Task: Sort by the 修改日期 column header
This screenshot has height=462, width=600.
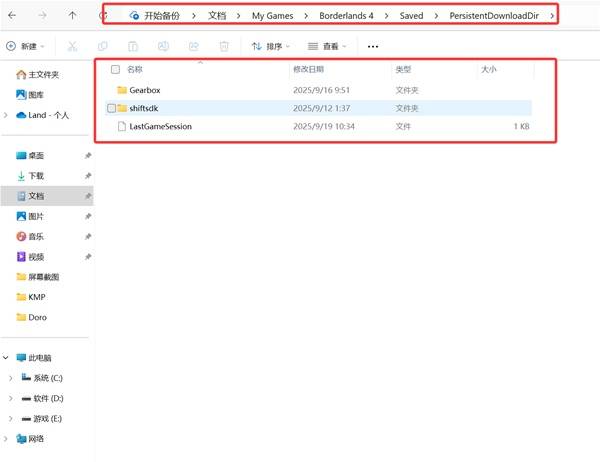Action: (308, 70)
